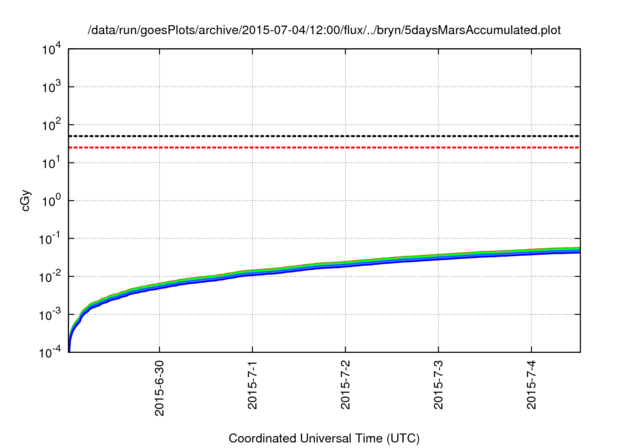Click the 10^-3 y-axis label
The height and width of the screenshot is (448, 640).
click(49, 315)
